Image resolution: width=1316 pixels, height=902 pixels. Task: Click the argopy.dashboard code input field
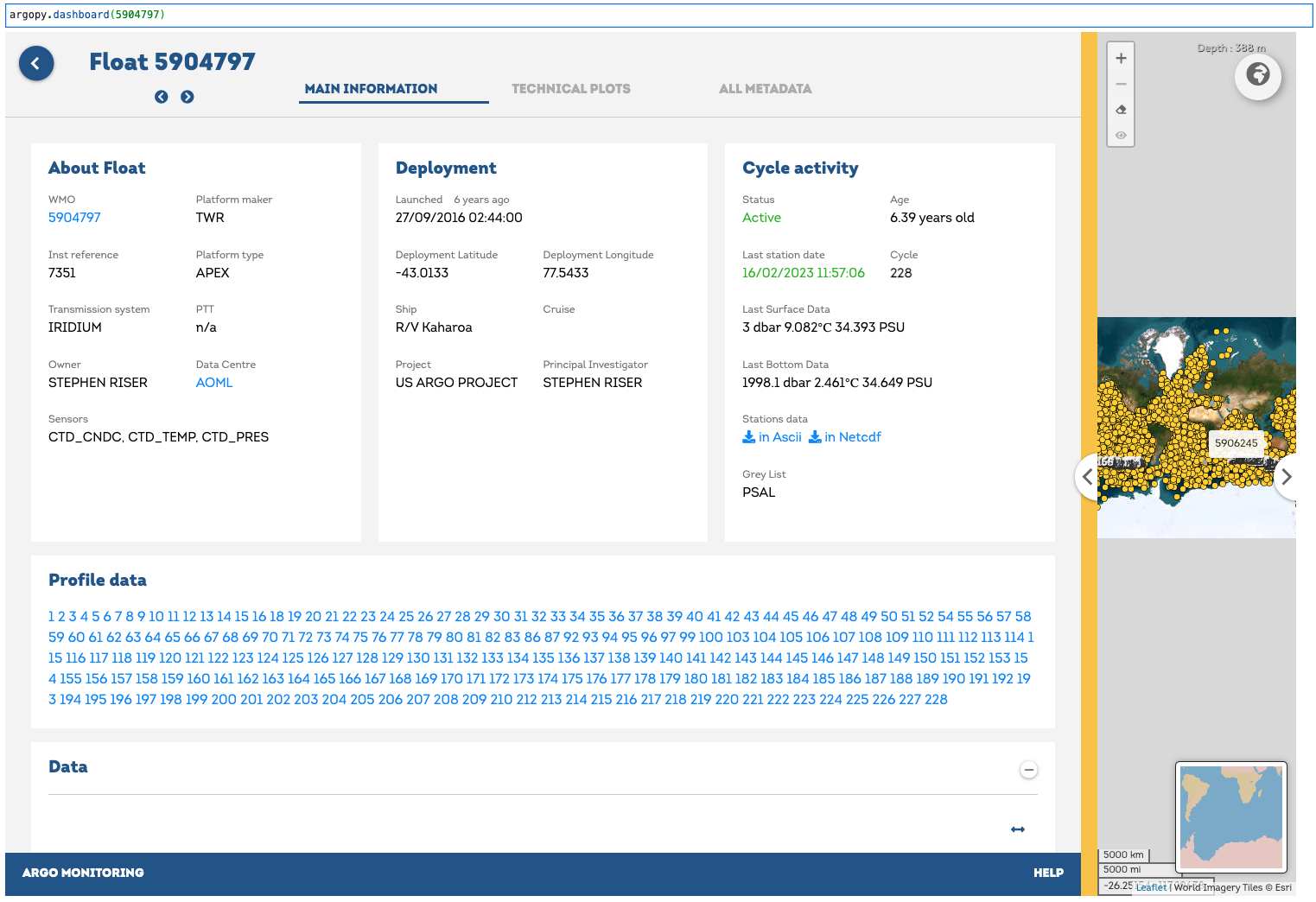pos(658,15)
